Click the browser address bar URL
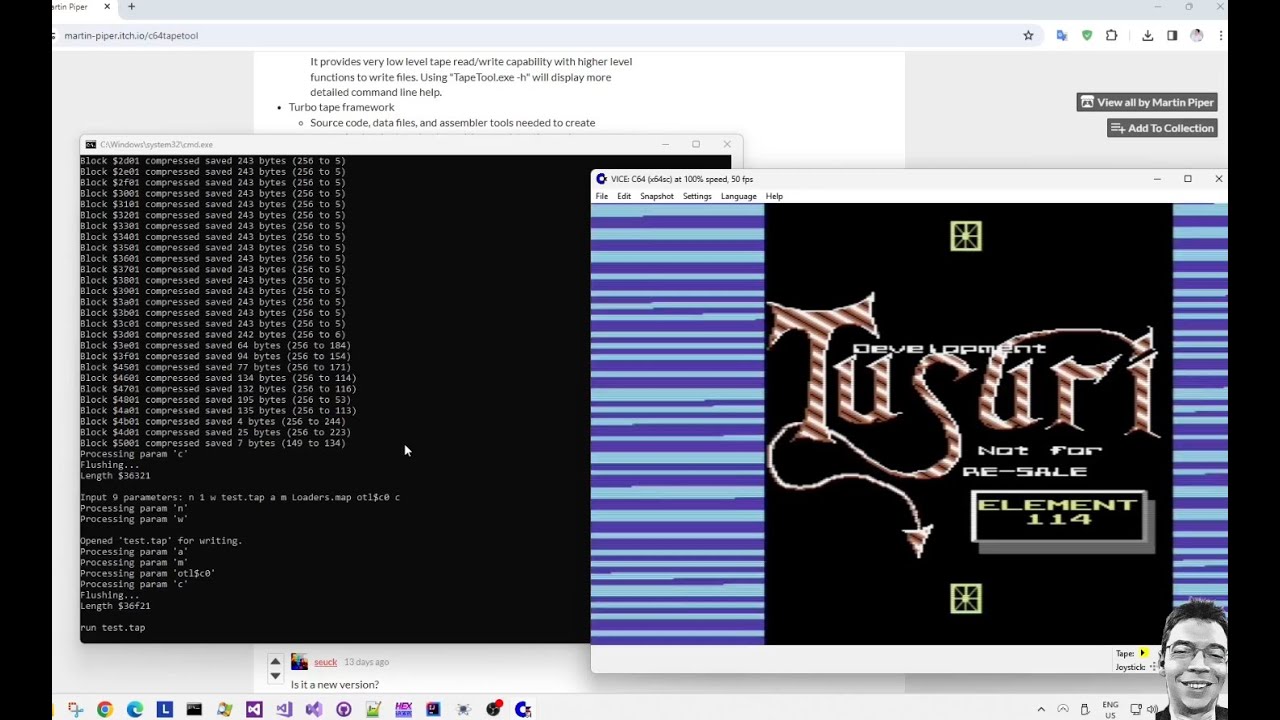Viewport: 1280px width, 720px height. (x=131, y=35)
